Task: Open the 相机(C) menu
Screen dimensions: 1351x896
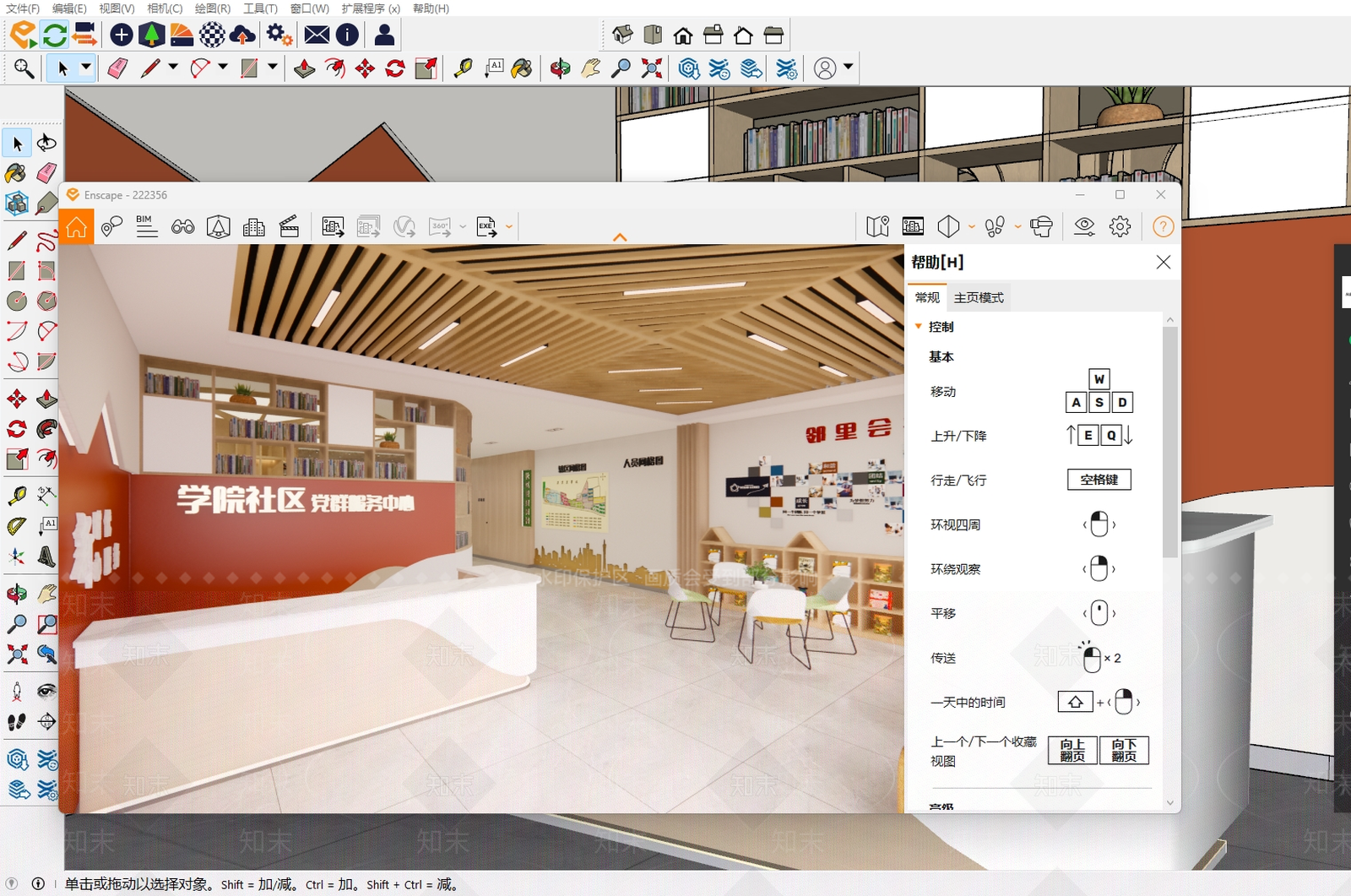Action: click(165, 8)
